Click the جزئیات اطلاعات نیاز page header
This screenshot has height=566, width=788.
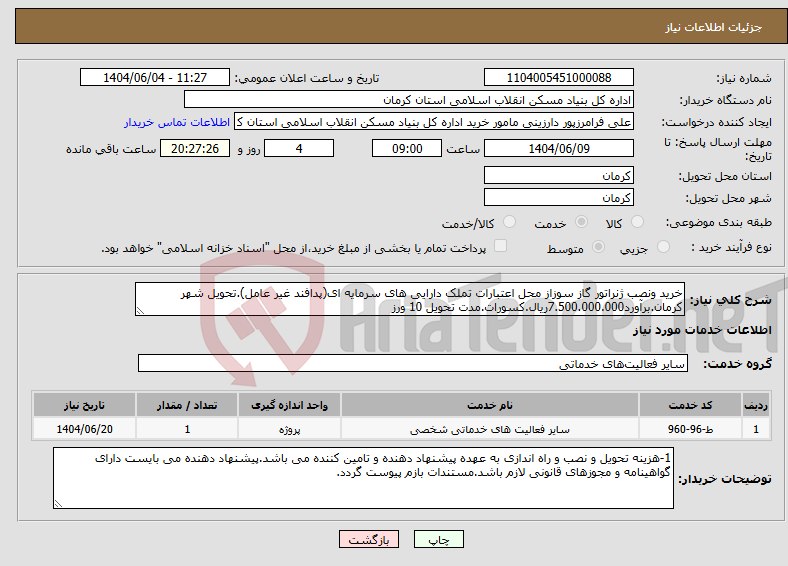(x=714, y=27)
